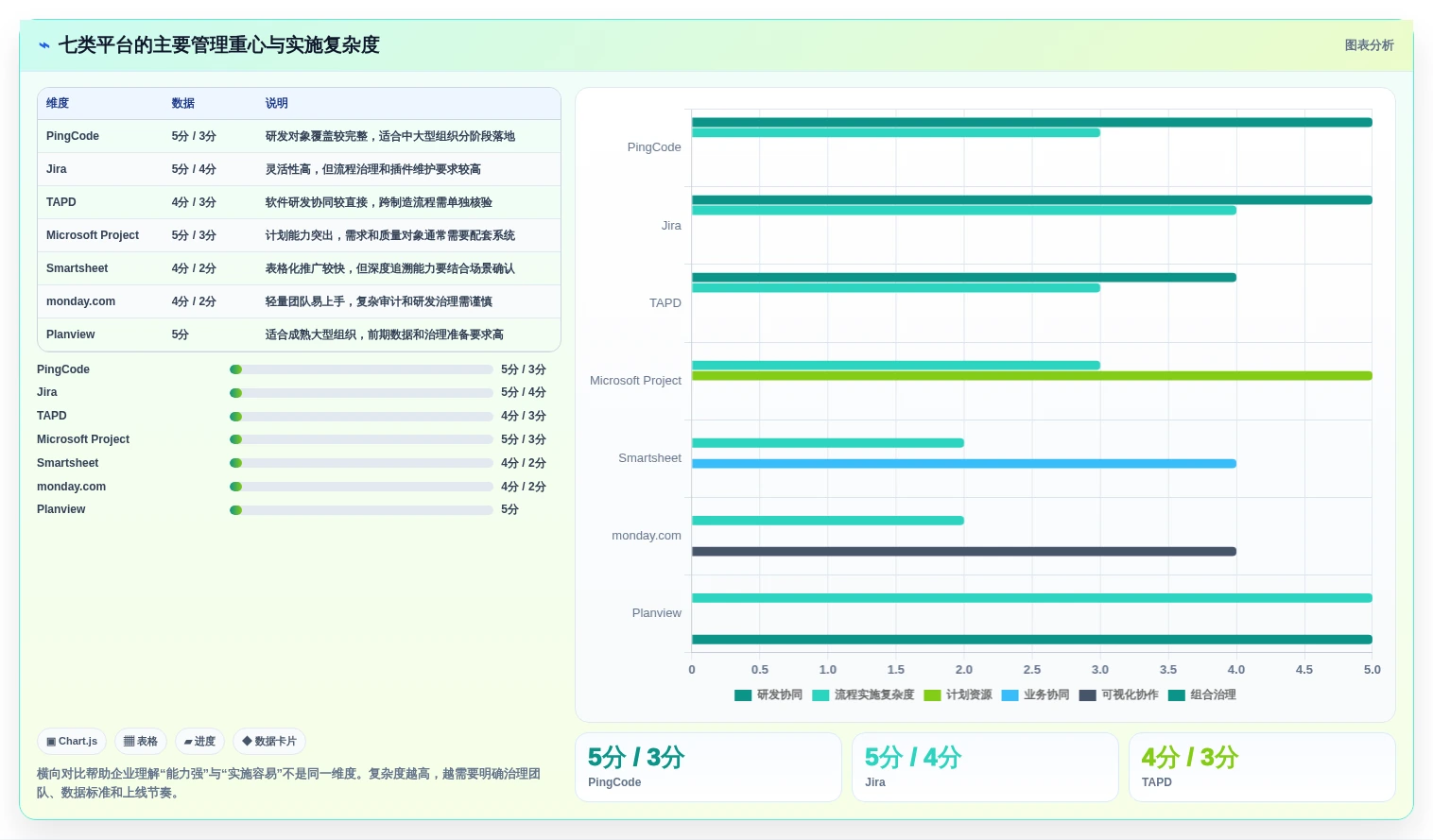Open the PingCode 5分 / 3分 data card
Image resolution: width=1433 pixels, height=840 pixels.
click(708, 767)
